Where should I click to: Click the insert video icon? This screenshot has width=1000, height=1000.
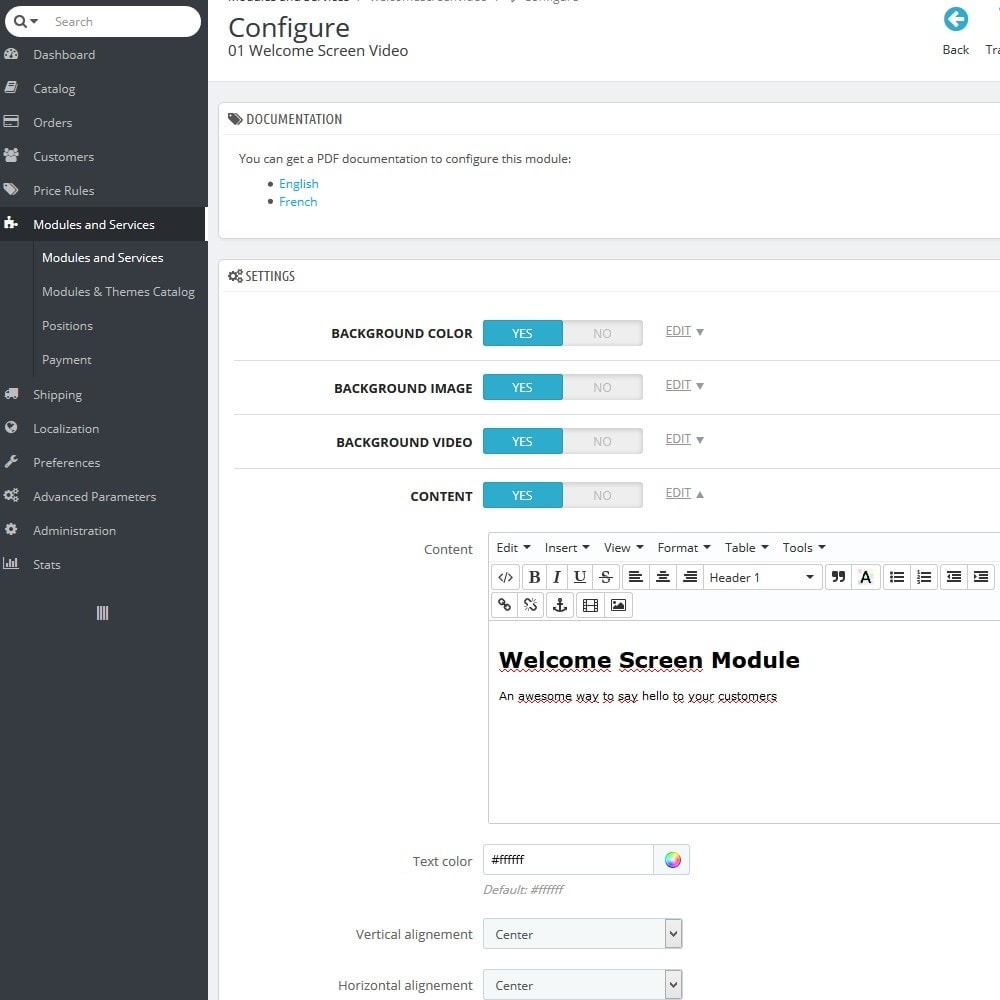tap(591, 605)
